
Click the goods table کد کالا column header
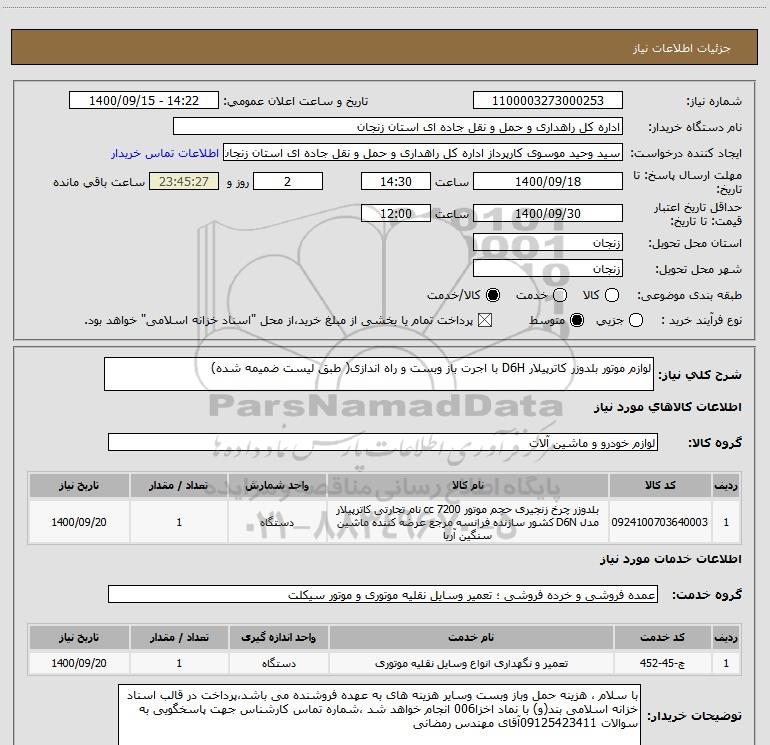tap(660, 485)
